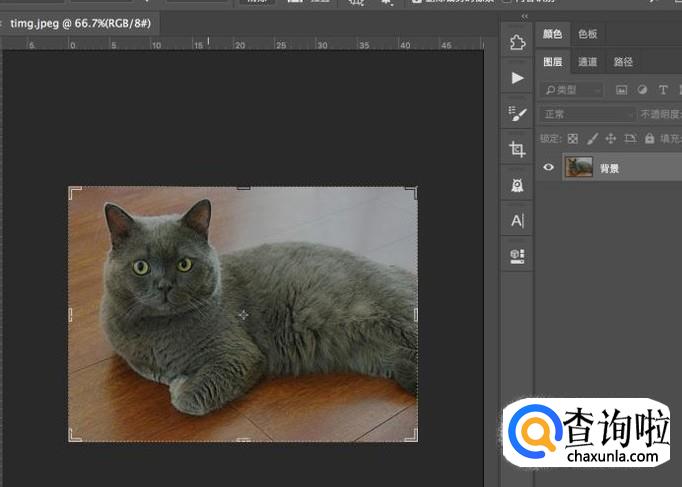Toggle lock transparent pixels in Layers panel
Image resolution: width=682 pixels, height=487 pixels.
point(573,139)
